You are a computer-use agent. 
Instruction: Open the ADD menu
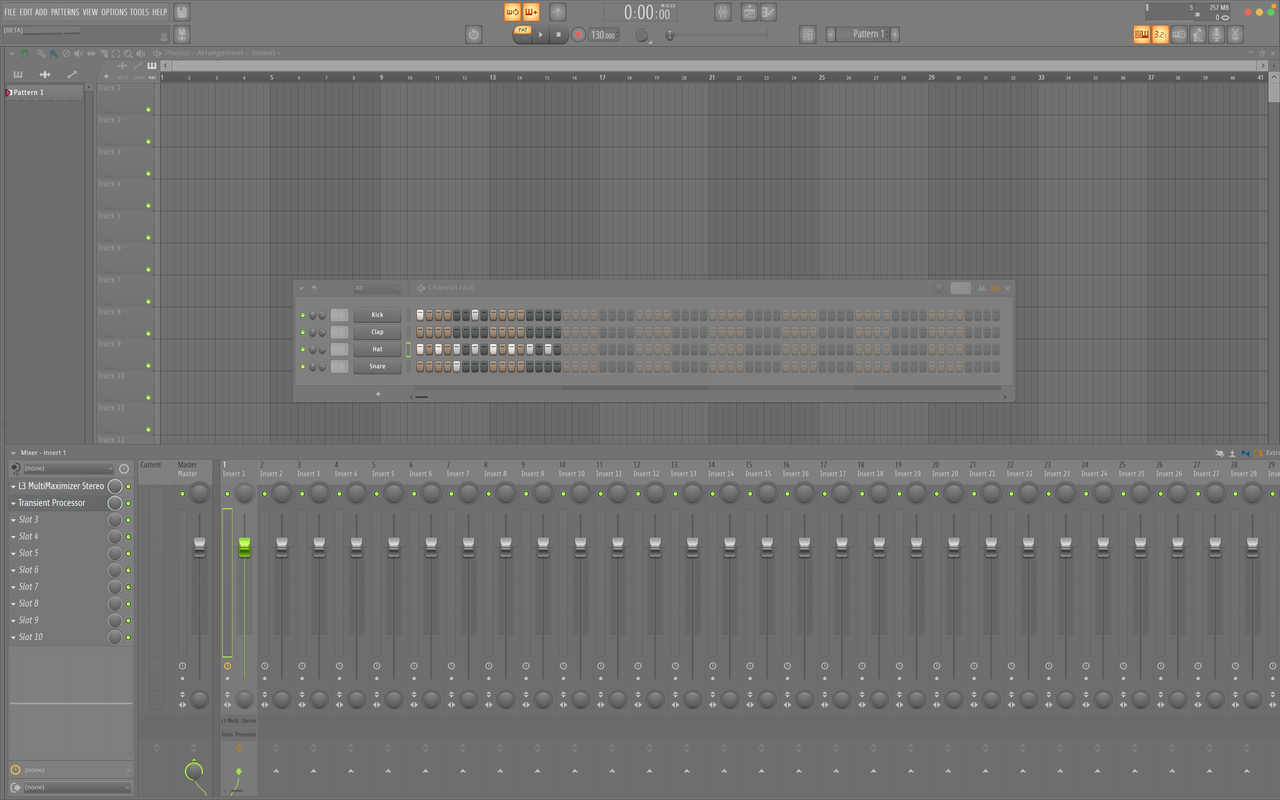point(41,12)
